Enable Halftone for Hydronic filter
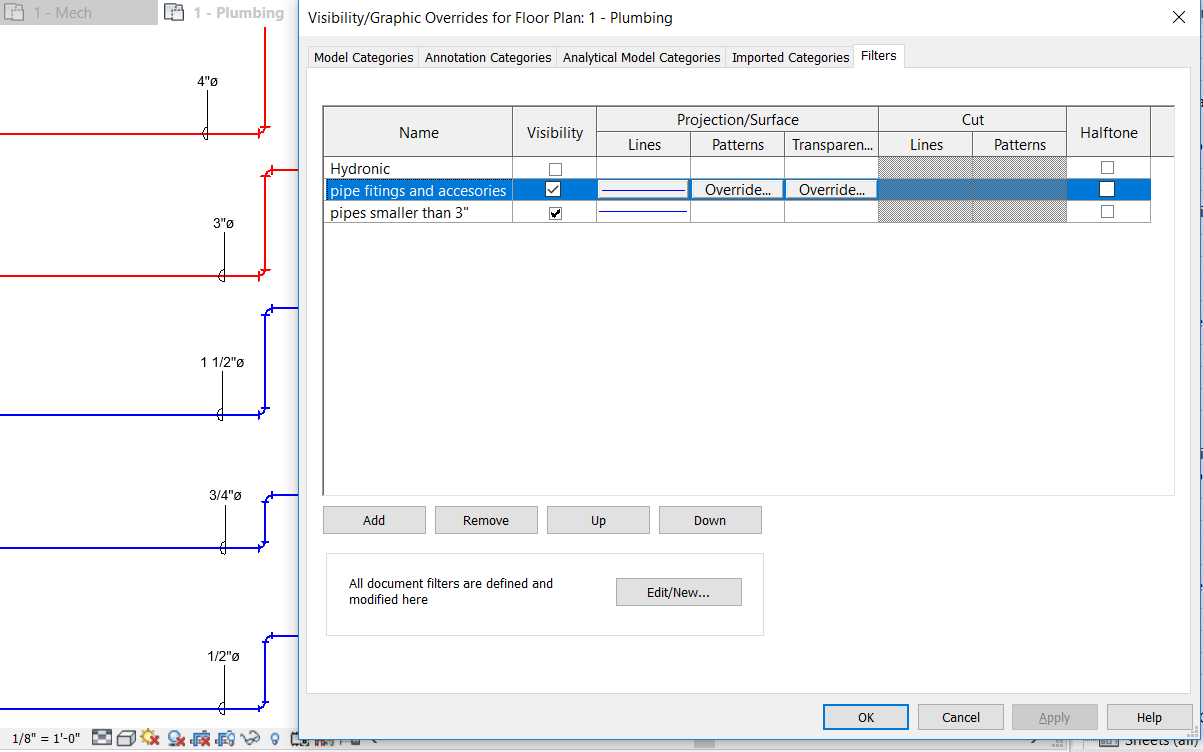The width and height of the screenshot is (1203, 752). pyautogui.click(x=1107, y=168)
